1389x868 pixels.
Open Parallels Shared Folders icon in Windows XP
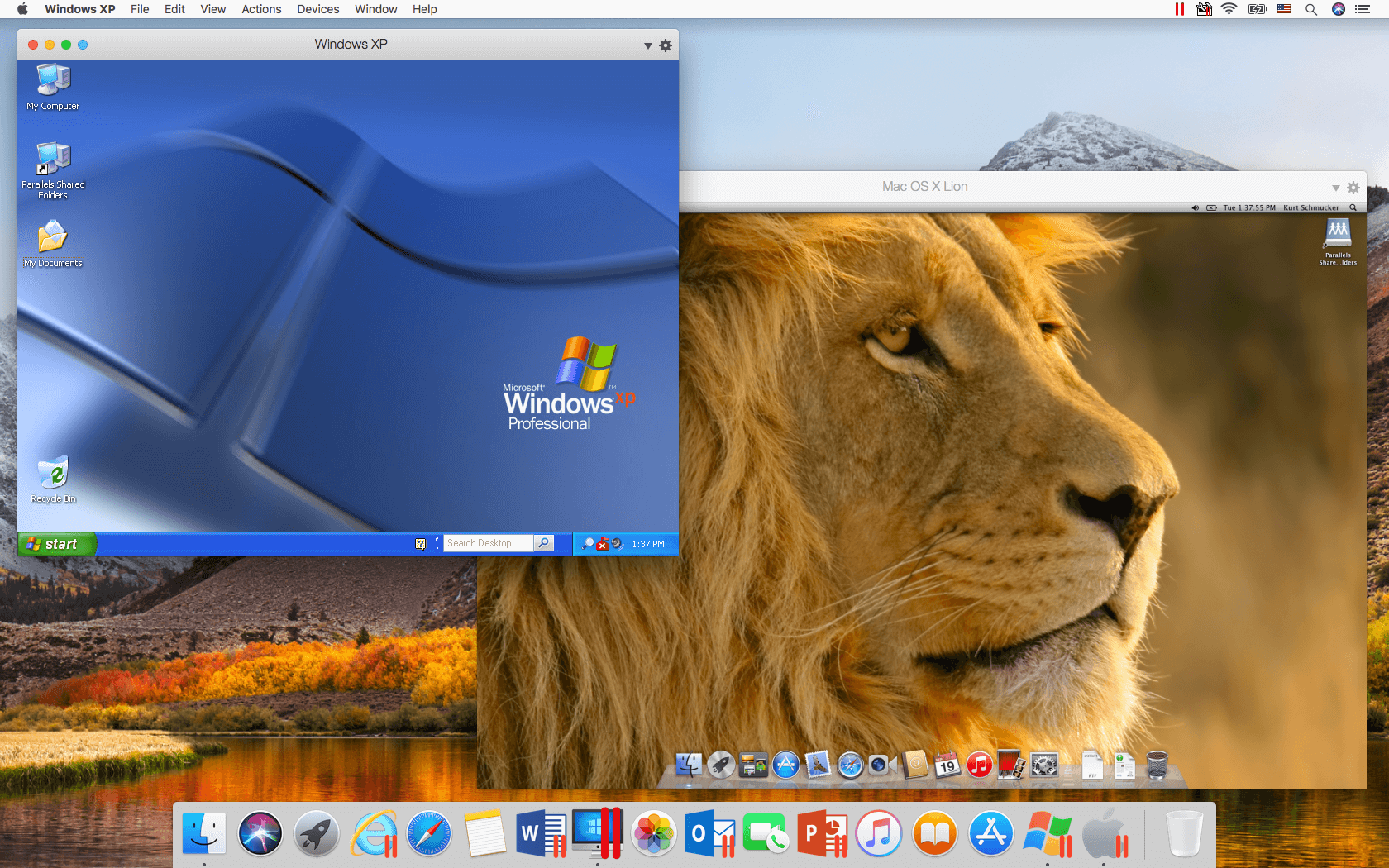click(53, 170)
